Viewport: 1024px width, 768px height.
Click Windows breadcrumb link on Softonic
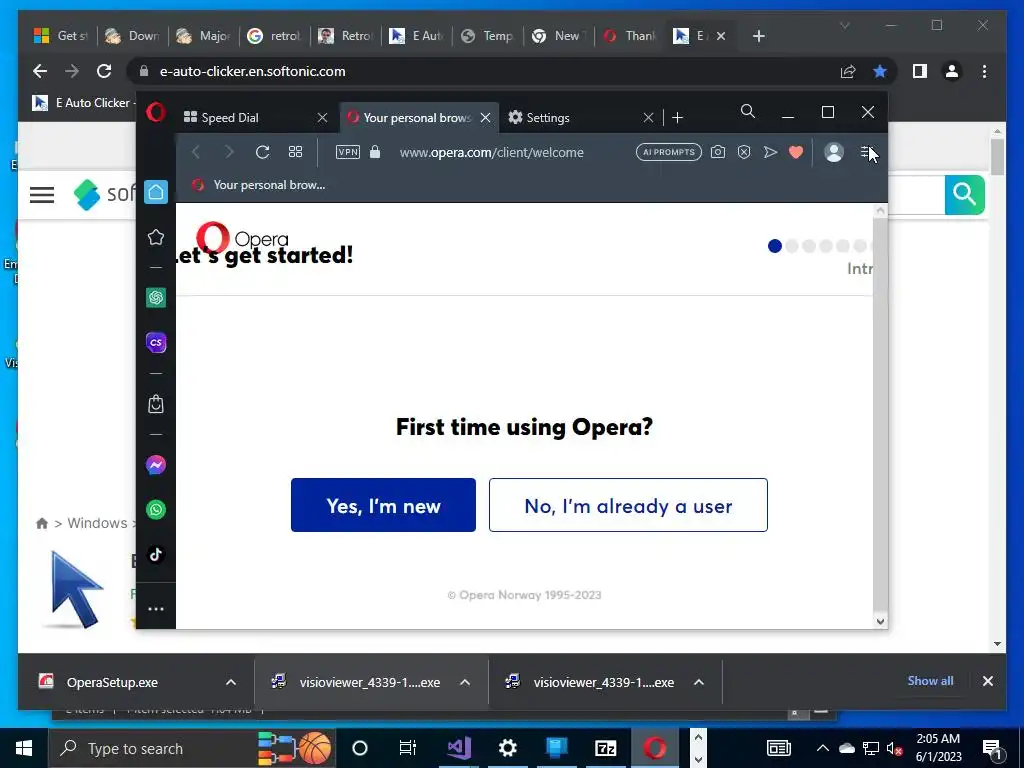tap(97, 523)
